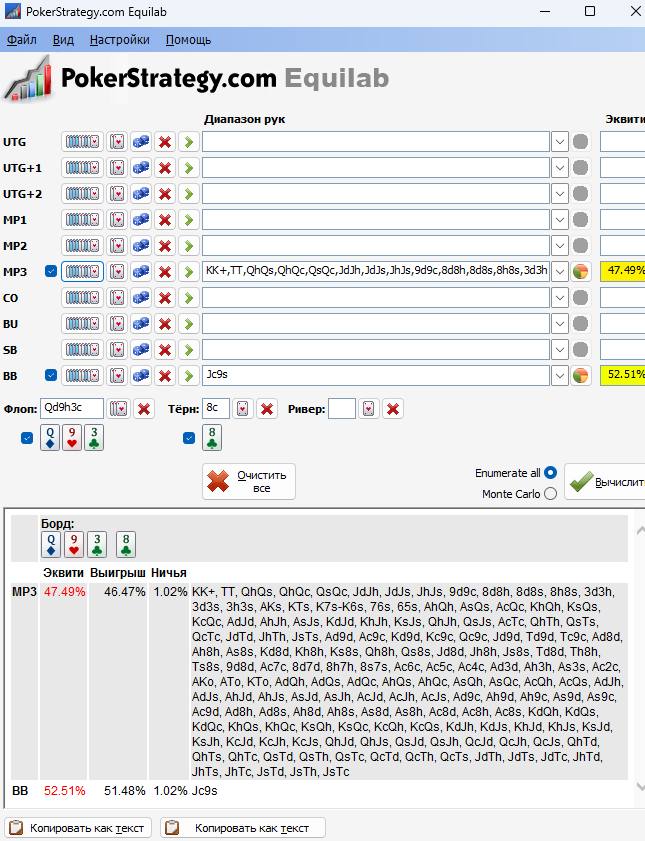Click Jc9s text in BB result row

pos(205,791)
